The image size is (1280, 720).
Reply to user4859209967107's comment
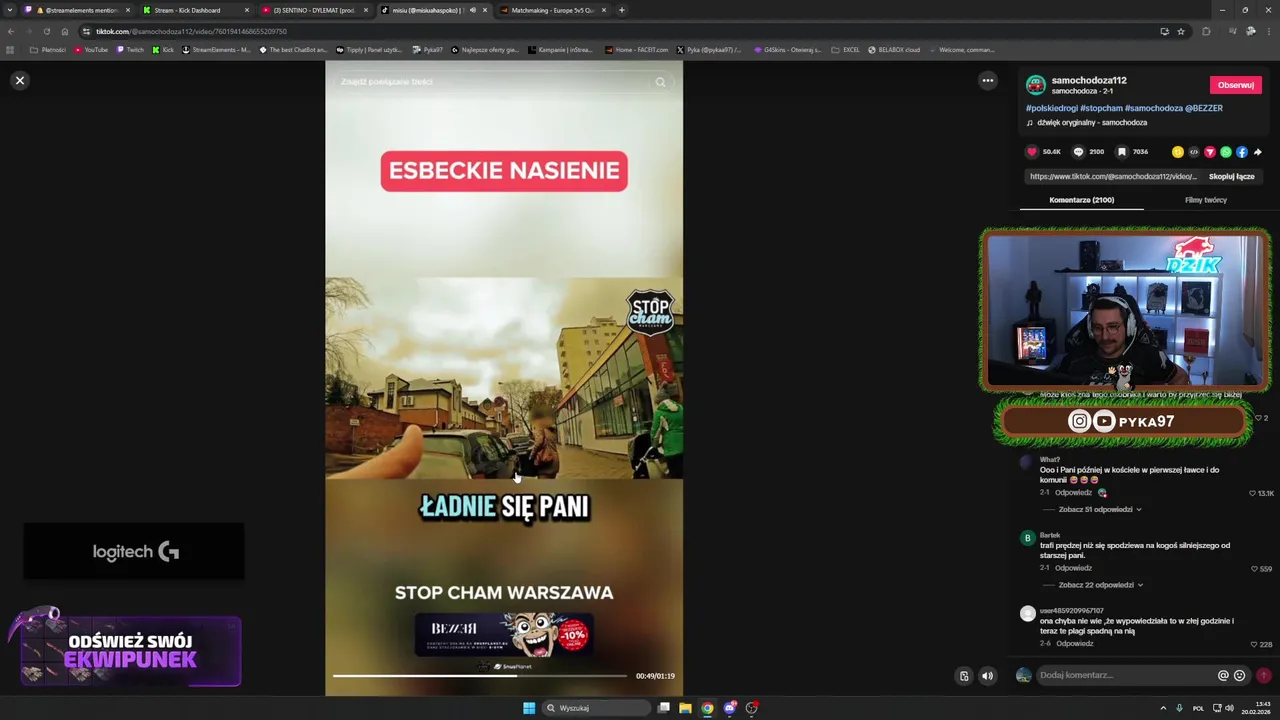(1075, 644)
